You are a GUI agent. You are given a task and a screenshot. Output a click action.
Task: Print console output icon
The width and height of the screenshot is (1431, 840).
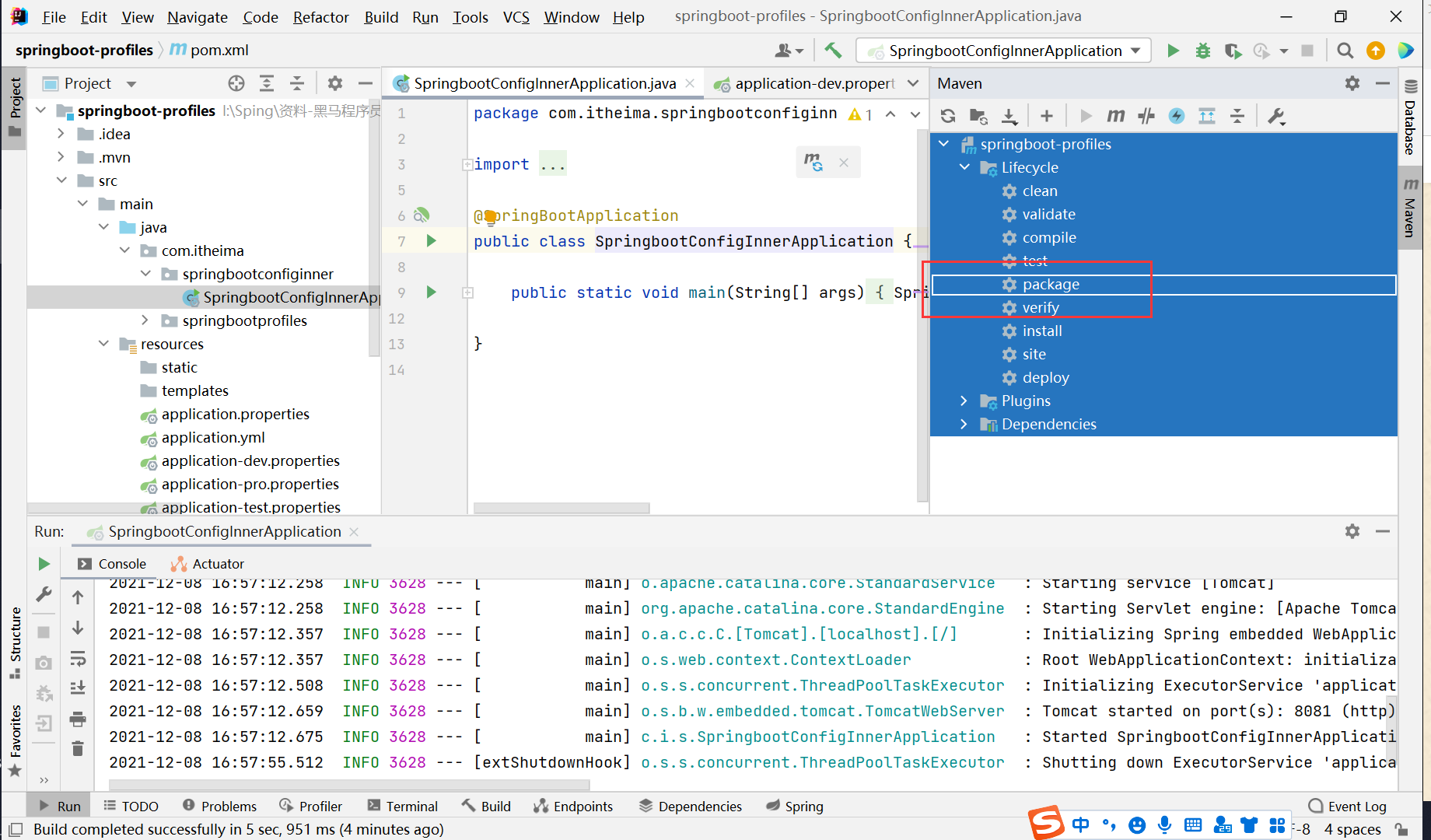coord(78,719)
